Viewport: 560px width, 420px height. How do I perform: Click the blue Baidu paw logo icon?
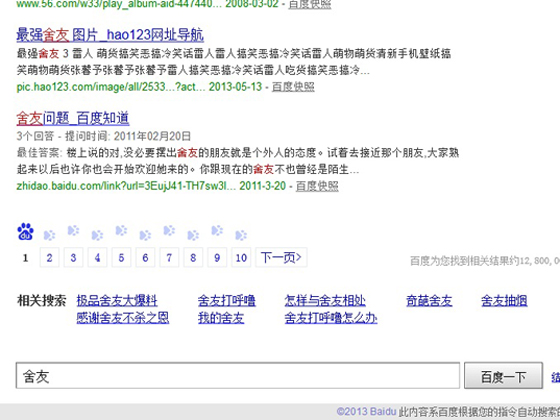click(x=25, y=232)
